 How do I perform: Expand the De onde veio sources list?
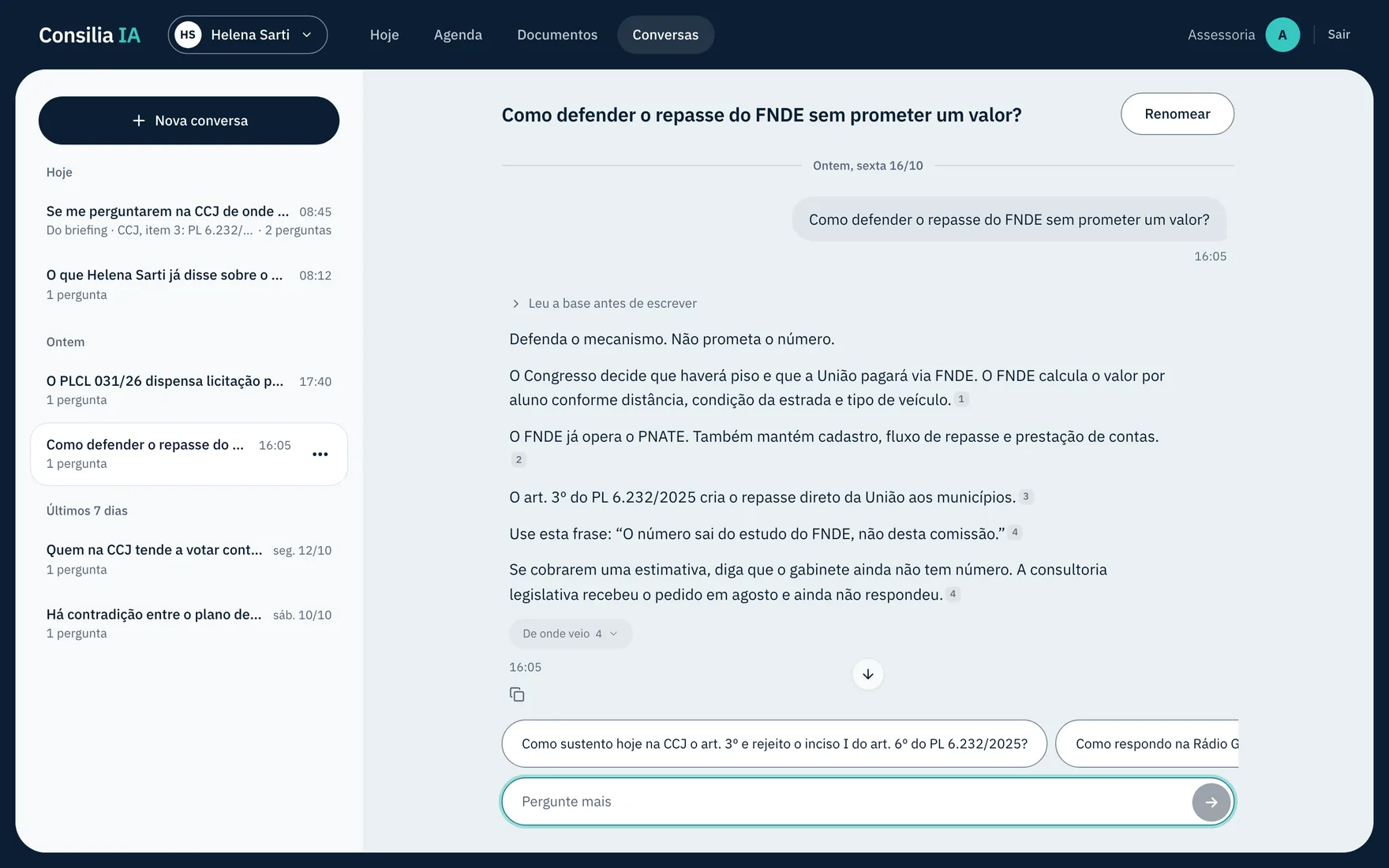[570, 634]
